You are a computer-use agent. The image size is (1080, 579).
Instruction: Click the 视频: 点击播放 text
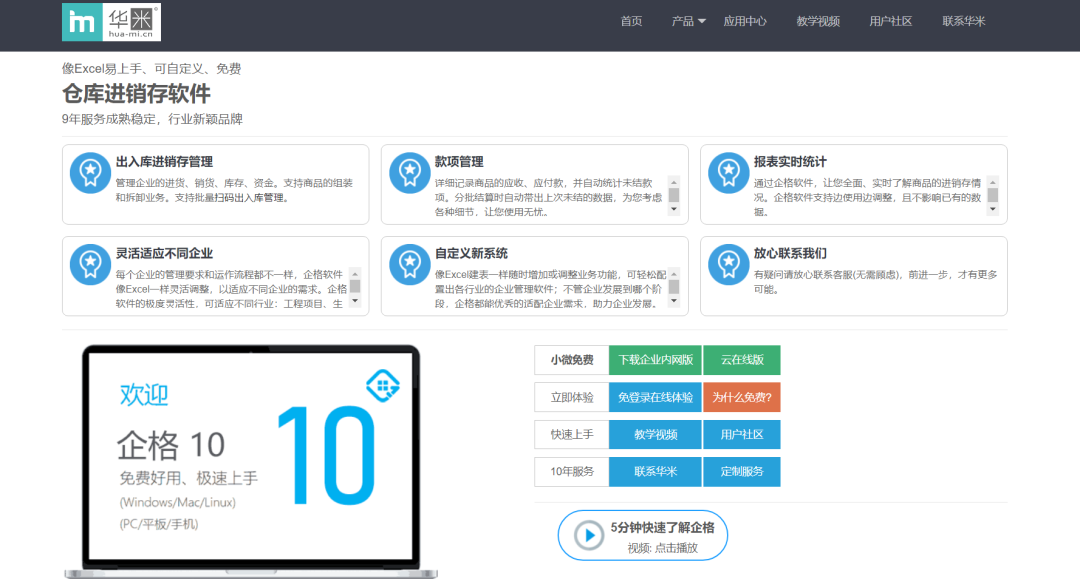click(663, 548)
